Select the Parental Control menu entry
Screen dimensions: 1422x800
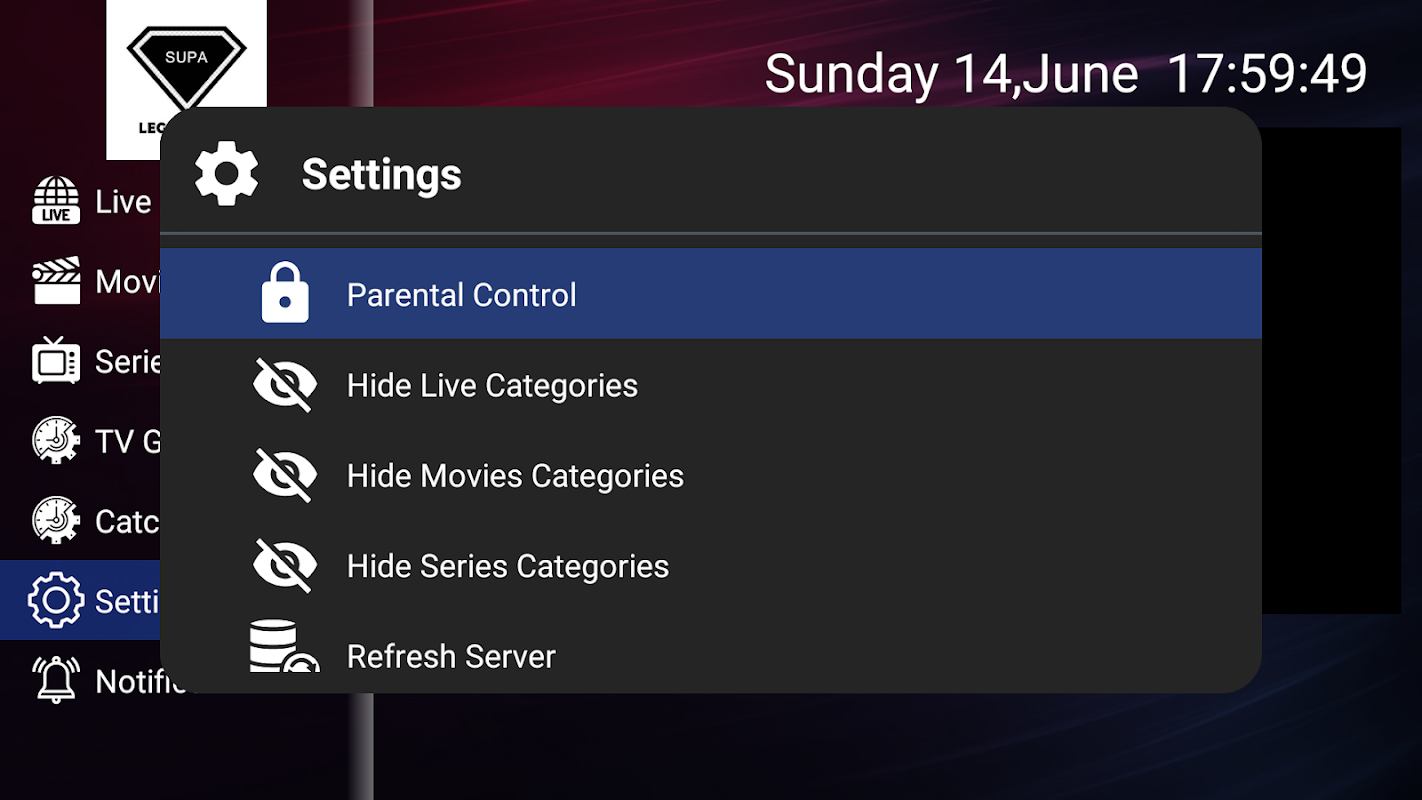[x=461, y=295]
